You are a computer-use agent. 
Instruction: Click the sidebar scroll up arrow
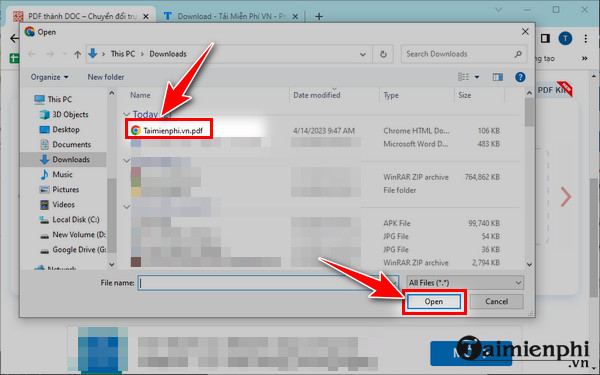click(112, 93)
